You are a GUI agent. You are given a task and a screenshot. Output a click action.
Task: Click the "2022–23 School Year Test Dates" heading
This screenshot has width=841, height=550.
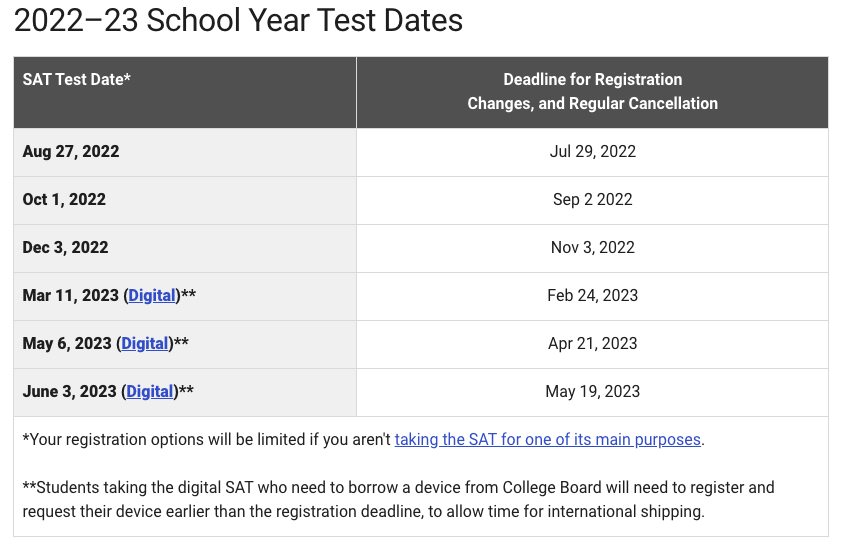238,21
